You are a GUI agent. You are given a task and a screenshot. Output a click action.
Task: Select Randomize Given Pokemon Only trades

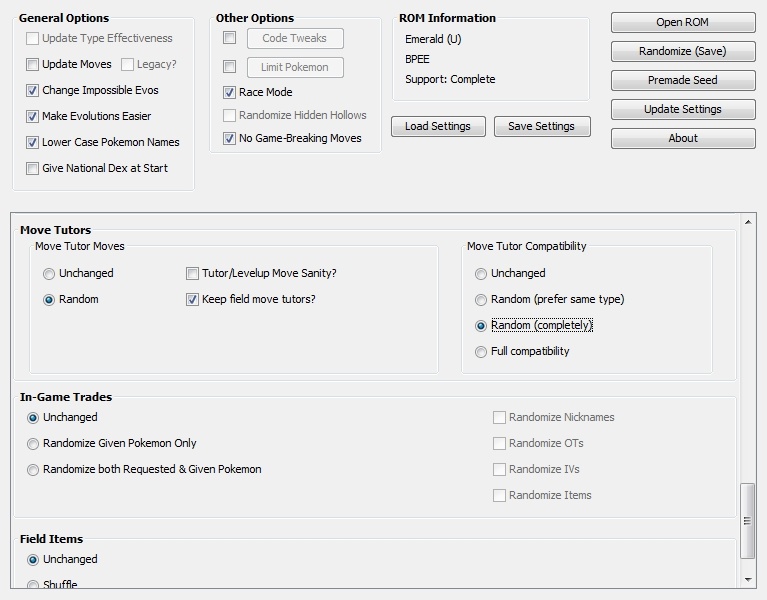point(34,444)
